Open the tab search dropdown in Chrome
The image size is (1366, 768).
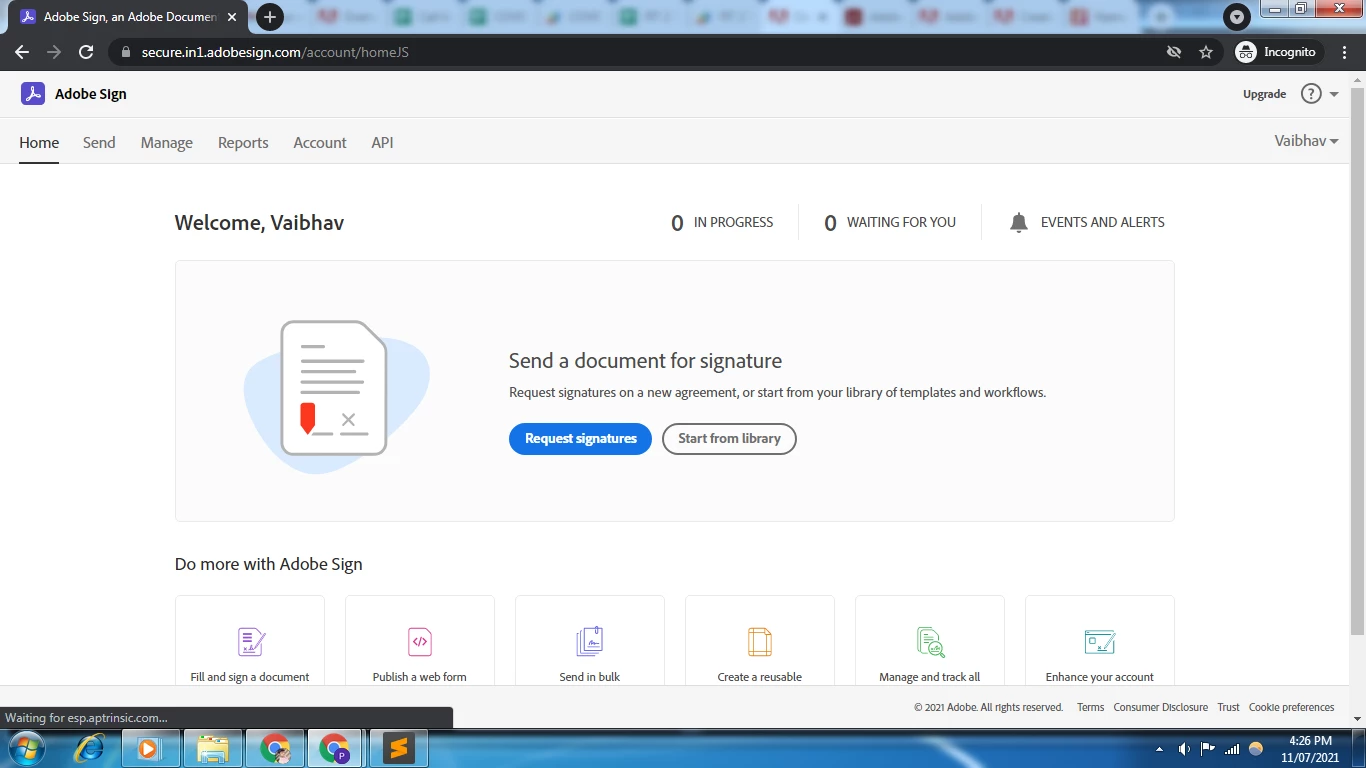click(1237, 17)
